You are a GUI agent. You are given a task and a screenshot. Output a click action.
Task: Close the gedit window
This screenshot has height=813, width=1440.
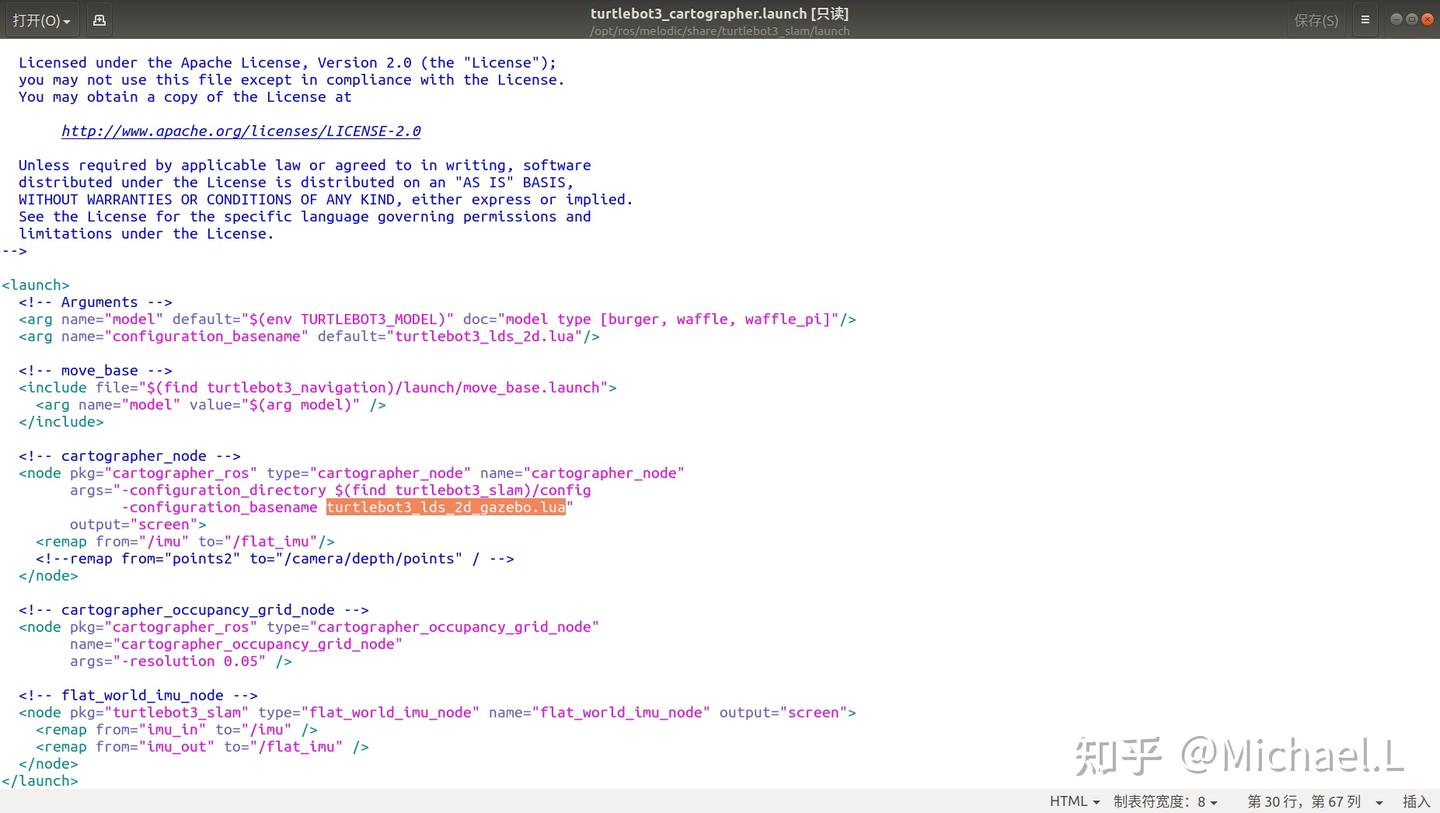point(1427,19)
